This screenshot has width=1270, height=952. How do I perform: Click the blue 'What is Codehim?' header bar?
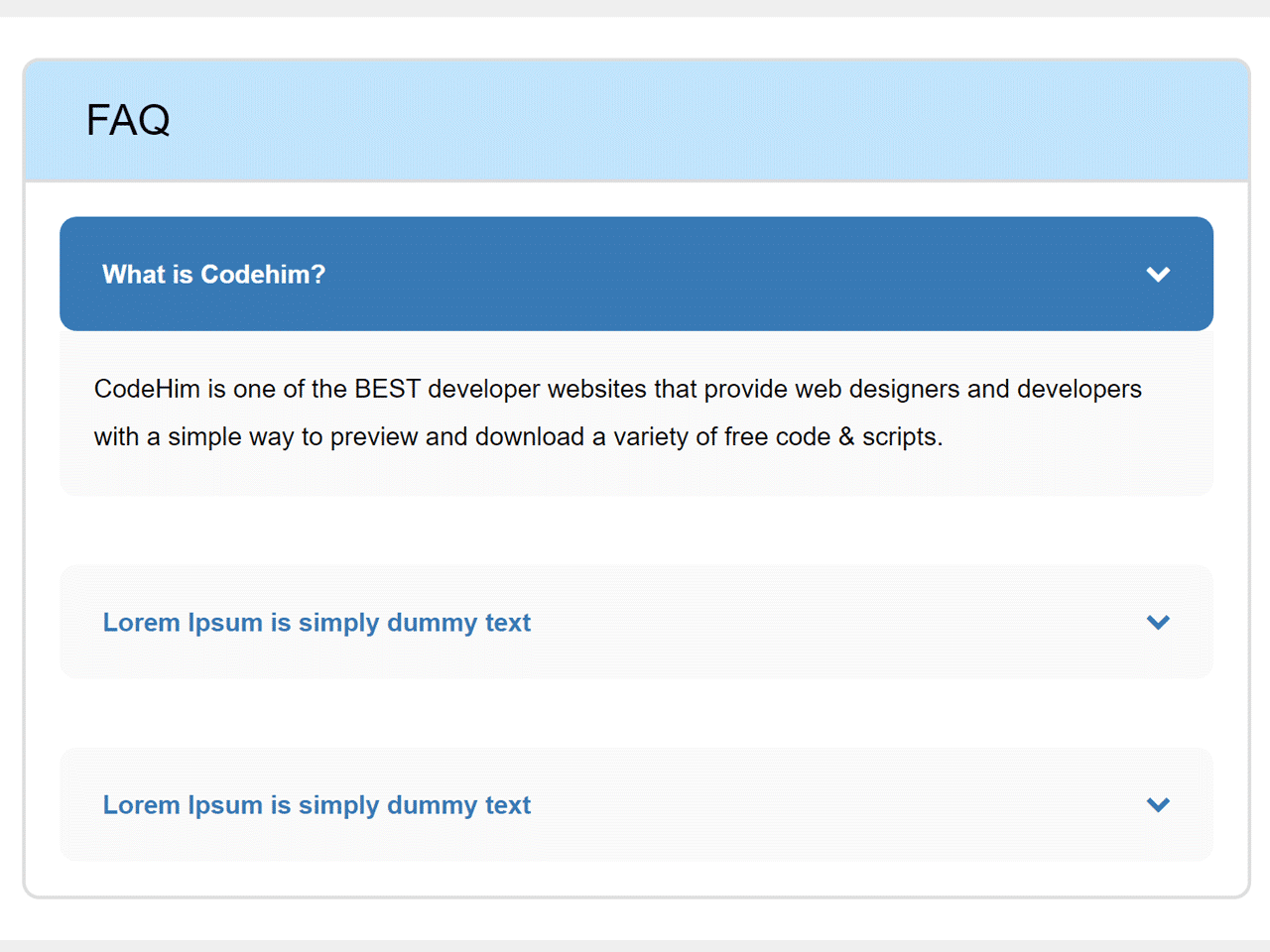(x=637, y=274)
